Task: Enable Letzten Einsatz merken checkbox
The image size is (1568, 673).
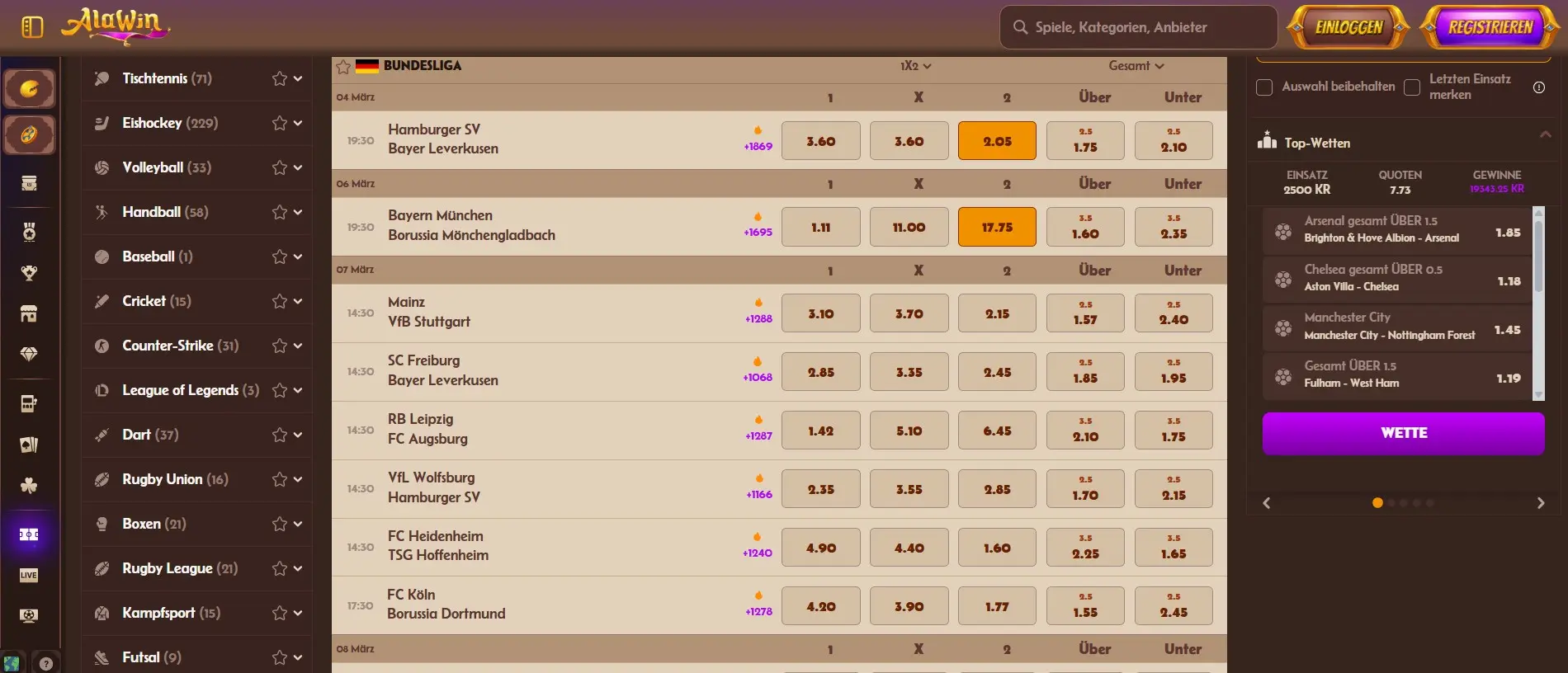Action: 1412,87
